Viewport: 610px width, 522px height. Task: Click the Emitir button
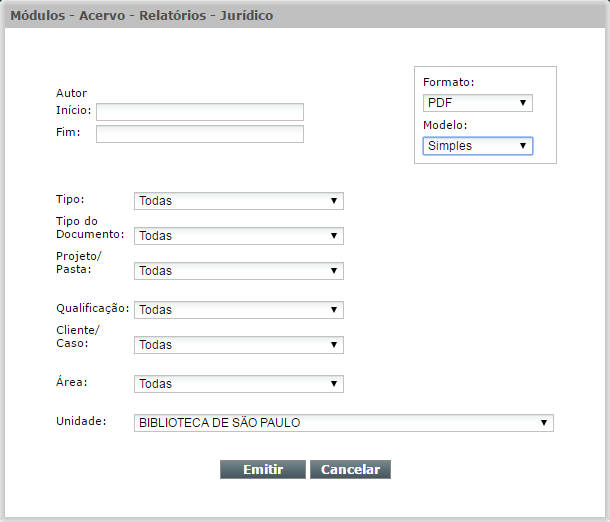(263, 469)
